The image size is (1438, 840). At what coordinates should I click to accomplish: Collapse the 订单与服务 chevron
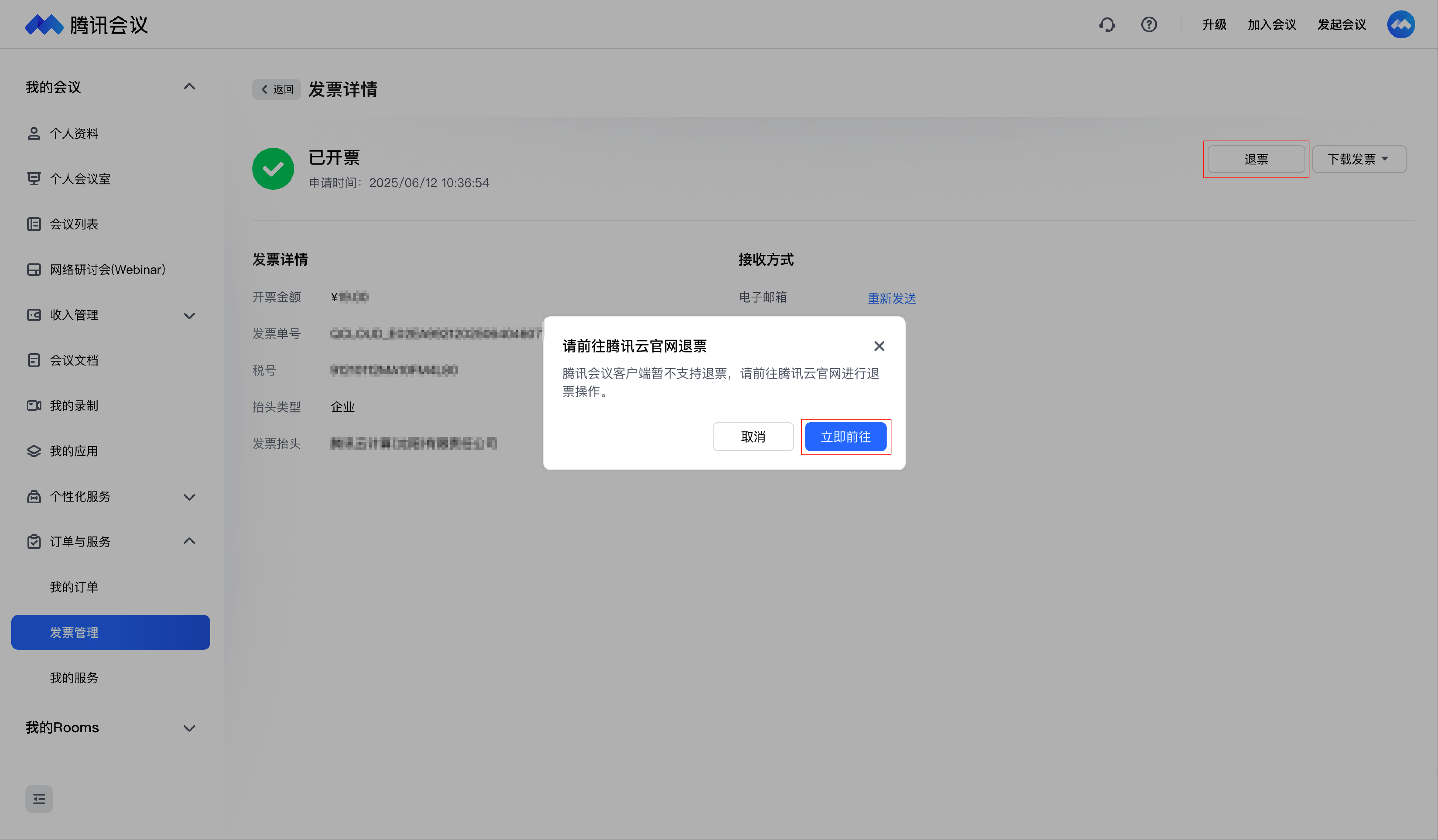(x=189, y=541)
